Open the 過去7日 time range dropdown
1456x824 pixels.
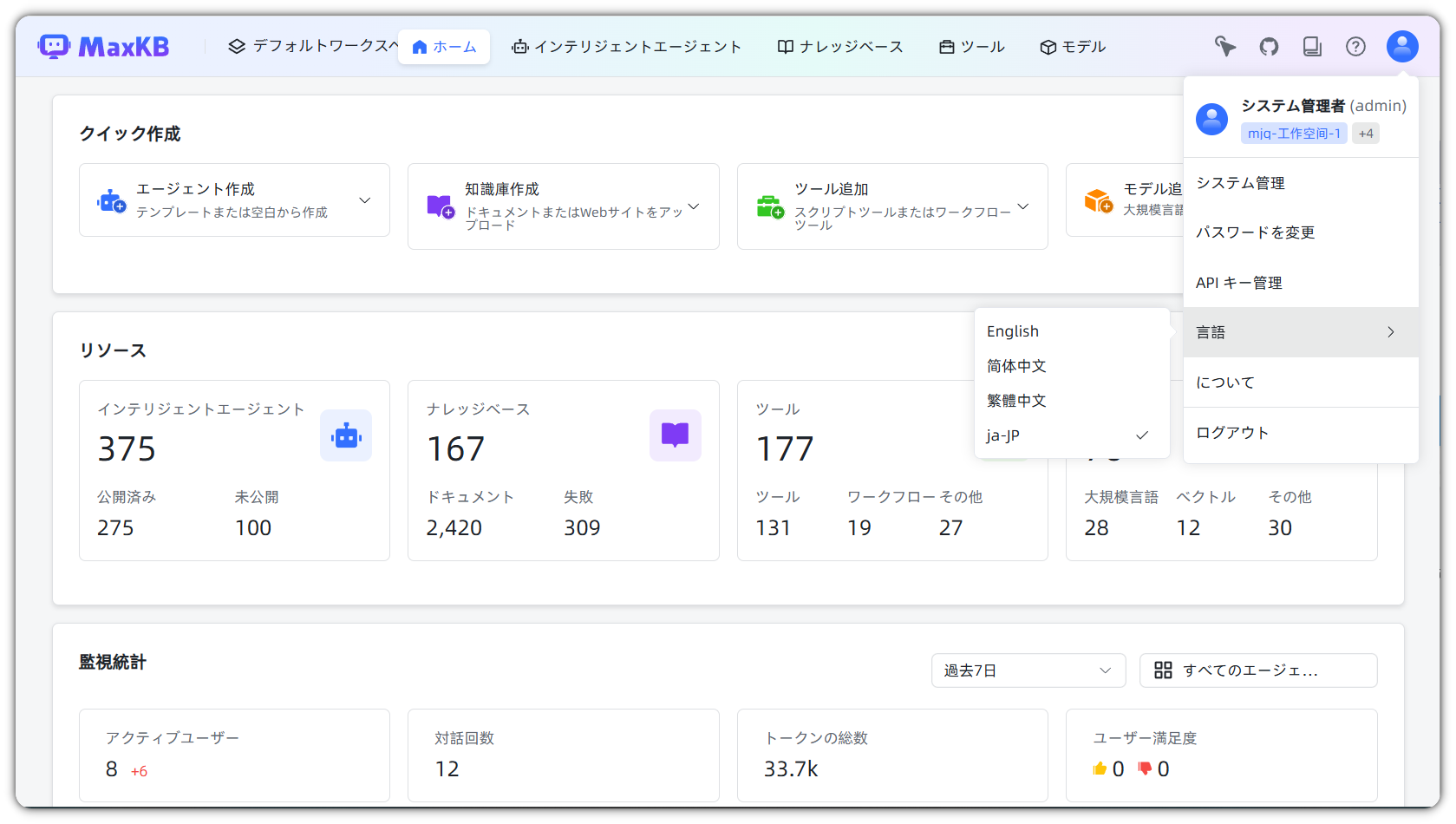pos(1028,670)
